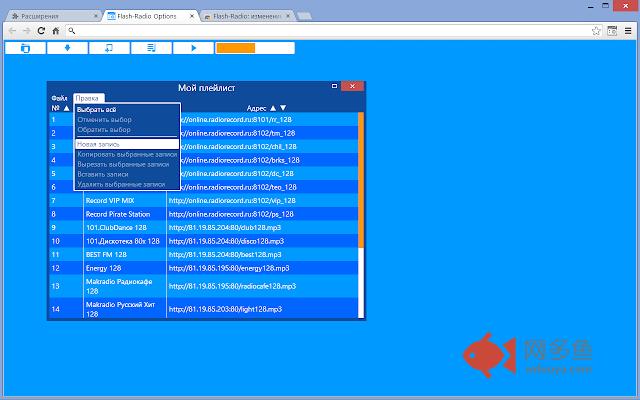Select the 101.ClubDance 128 station

116,227
